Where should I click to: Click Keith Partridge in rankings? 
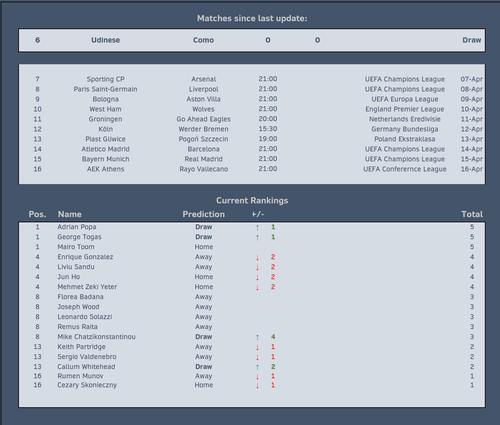point(81,347)
